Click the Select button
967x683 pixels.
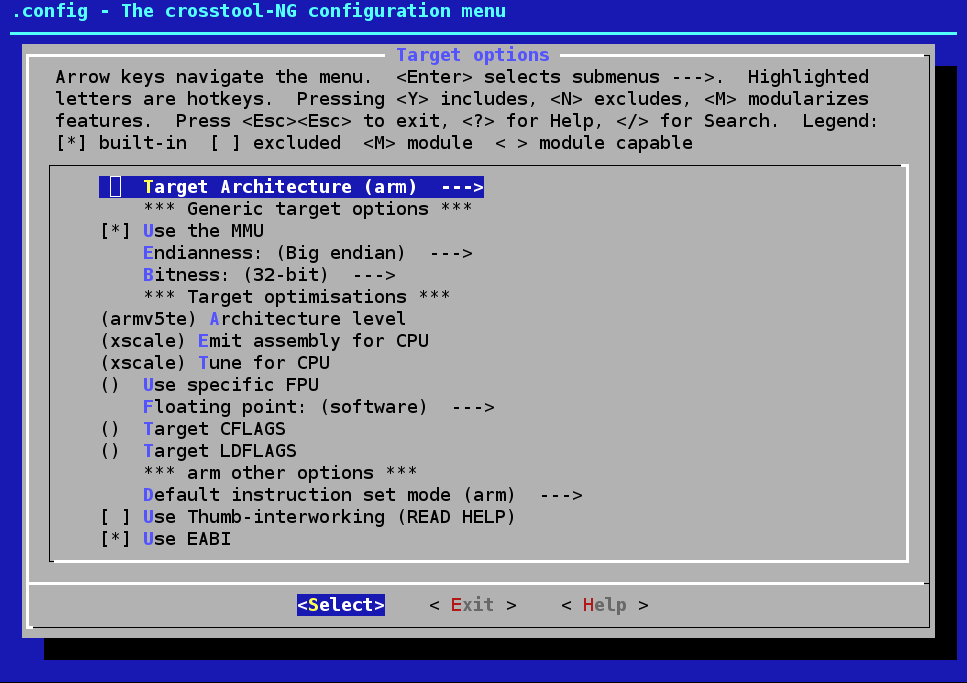point(341,605)
